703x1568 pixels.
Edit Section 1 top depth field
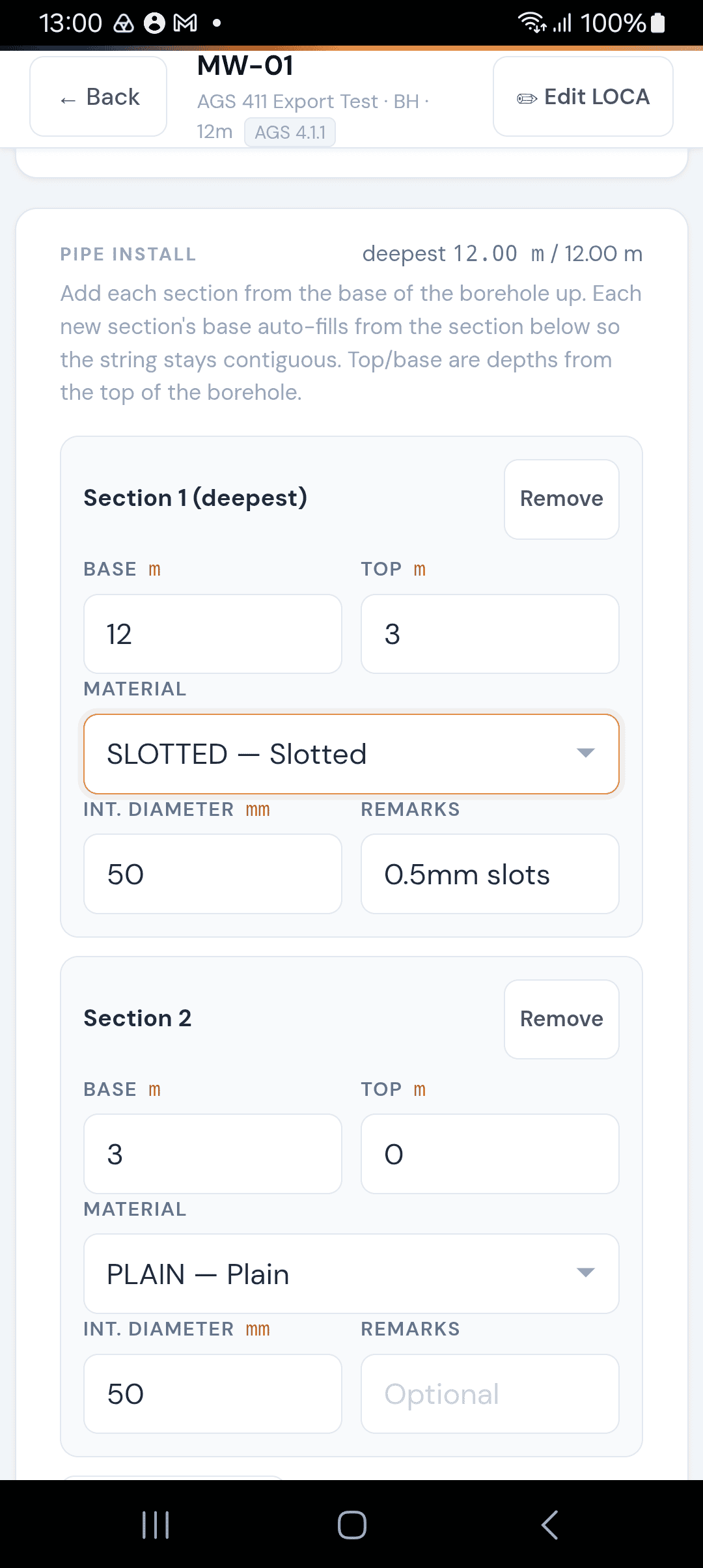[x=490, y=634]
